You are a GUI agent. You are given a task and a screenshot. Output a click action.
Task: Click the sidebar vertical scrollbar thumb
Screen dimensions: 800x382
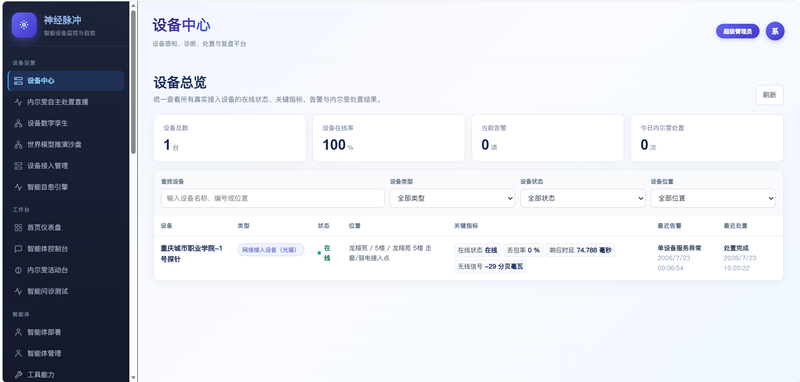(x=133, y=82)
